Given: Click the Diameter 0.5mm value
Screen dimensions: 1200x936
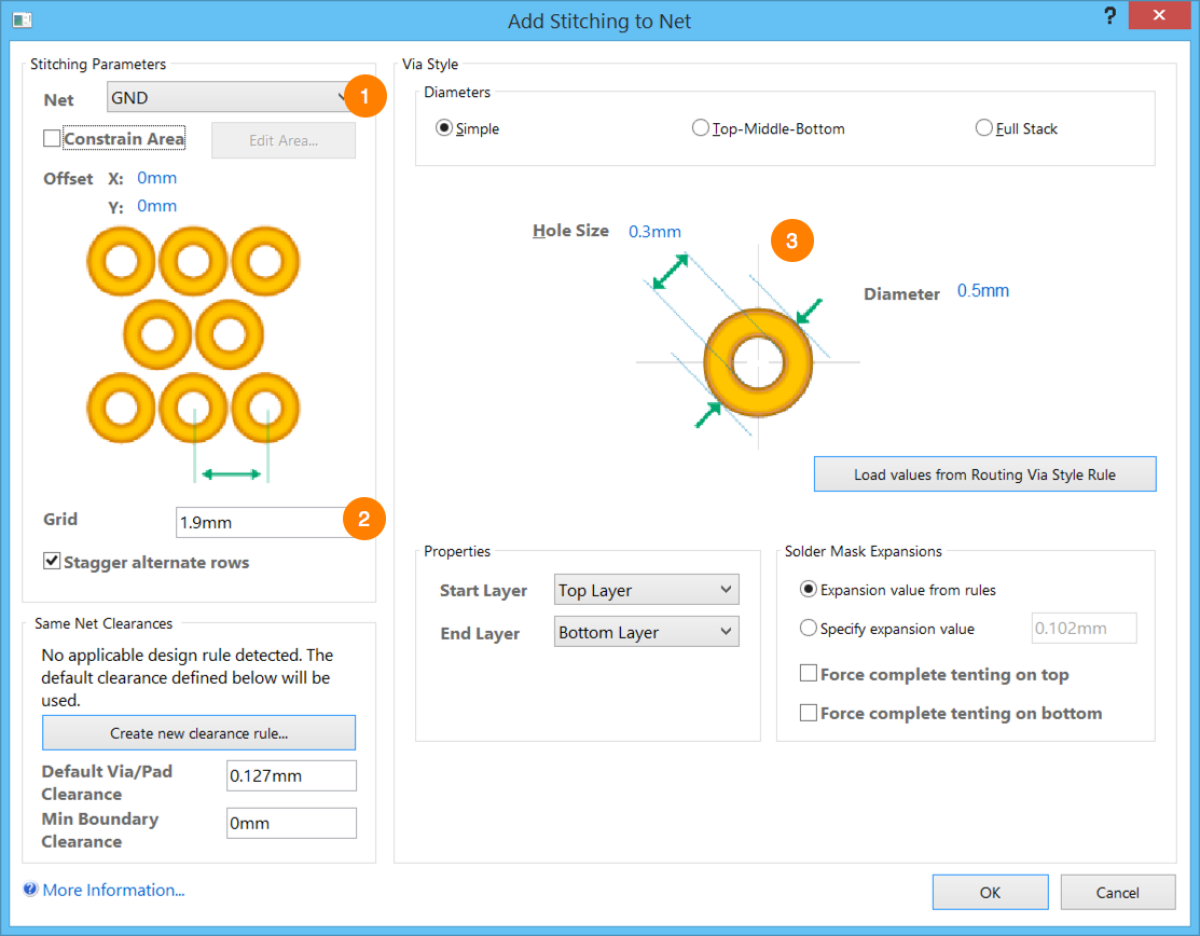Looking at the screenshot, I should click(982, 290).
